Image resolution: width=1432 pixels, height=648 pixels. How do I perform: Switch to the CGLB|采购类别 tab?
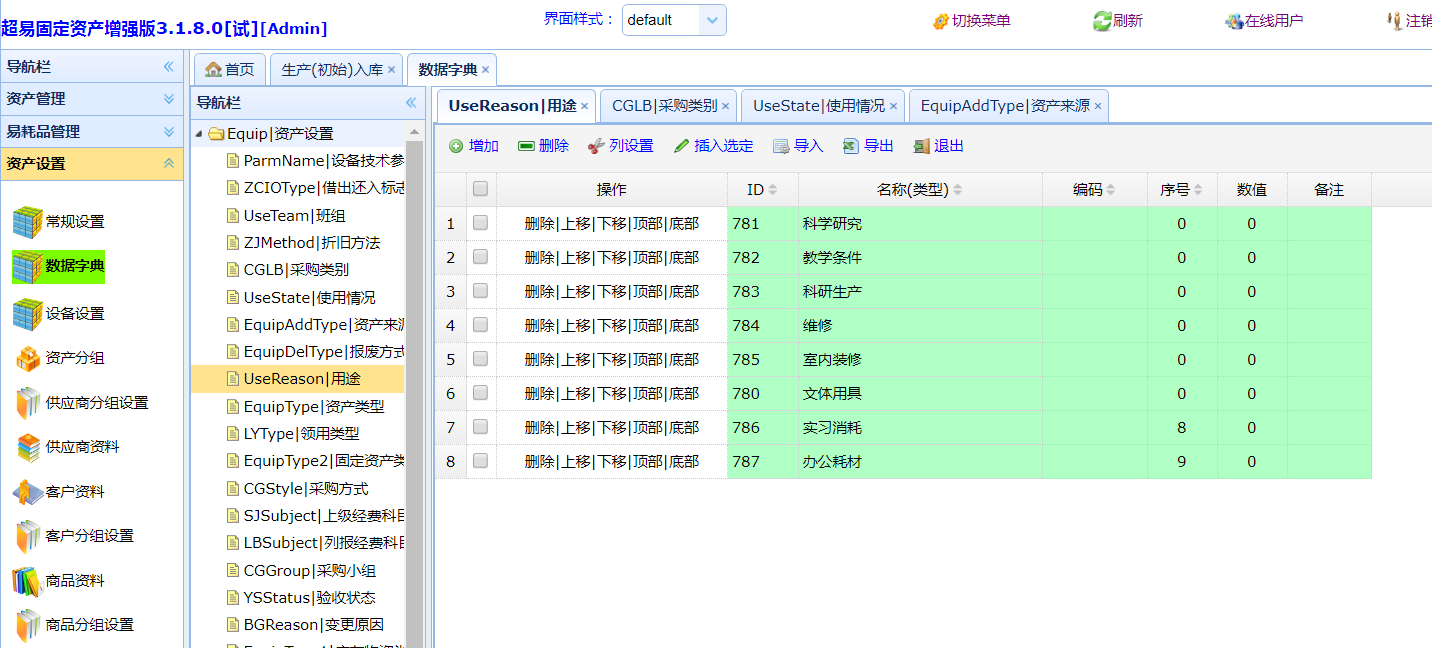click(664, 105)
